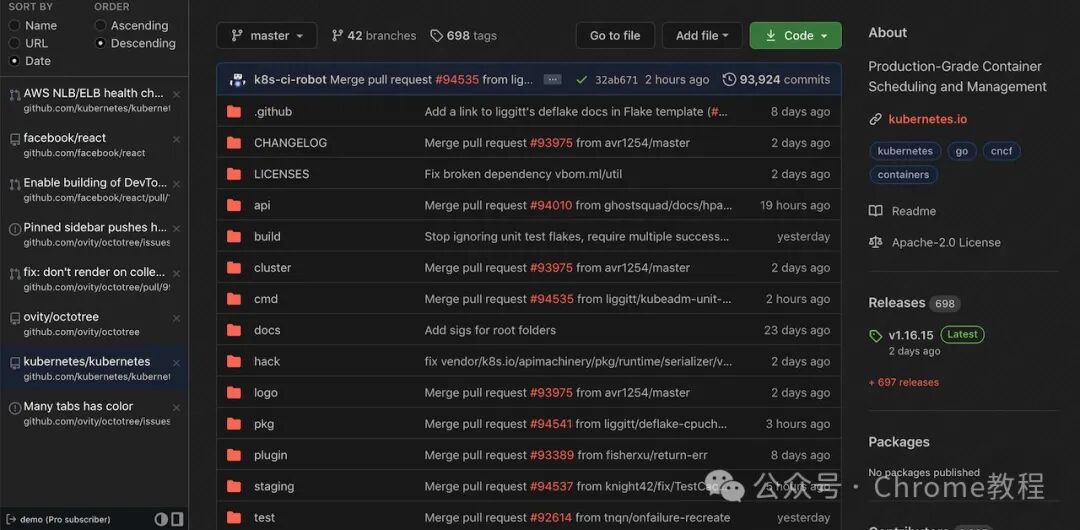Click the pull request icon beside AWS NLB/ELB
Image resolution: width=1080 pixels, height=530 pixels.
pos(14,95)
